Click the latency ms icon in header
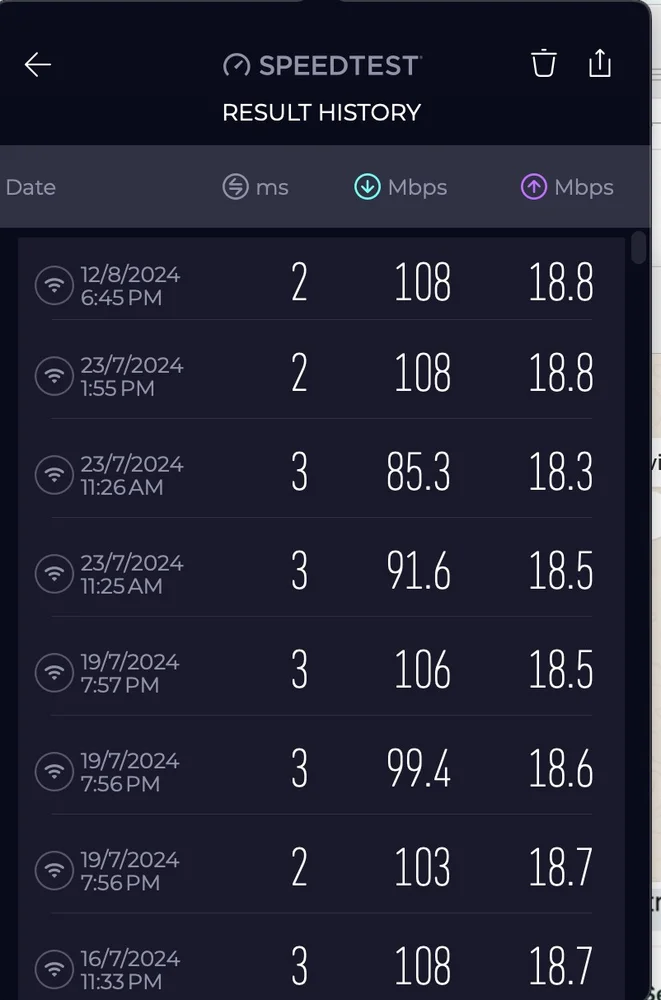 click(233, 186)
